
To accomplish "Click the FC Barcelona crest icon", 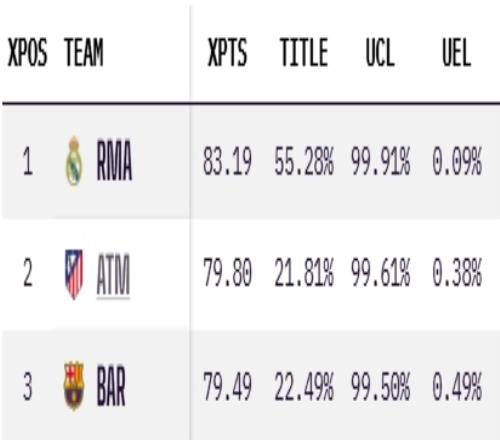I will click(x=74, y=386).
